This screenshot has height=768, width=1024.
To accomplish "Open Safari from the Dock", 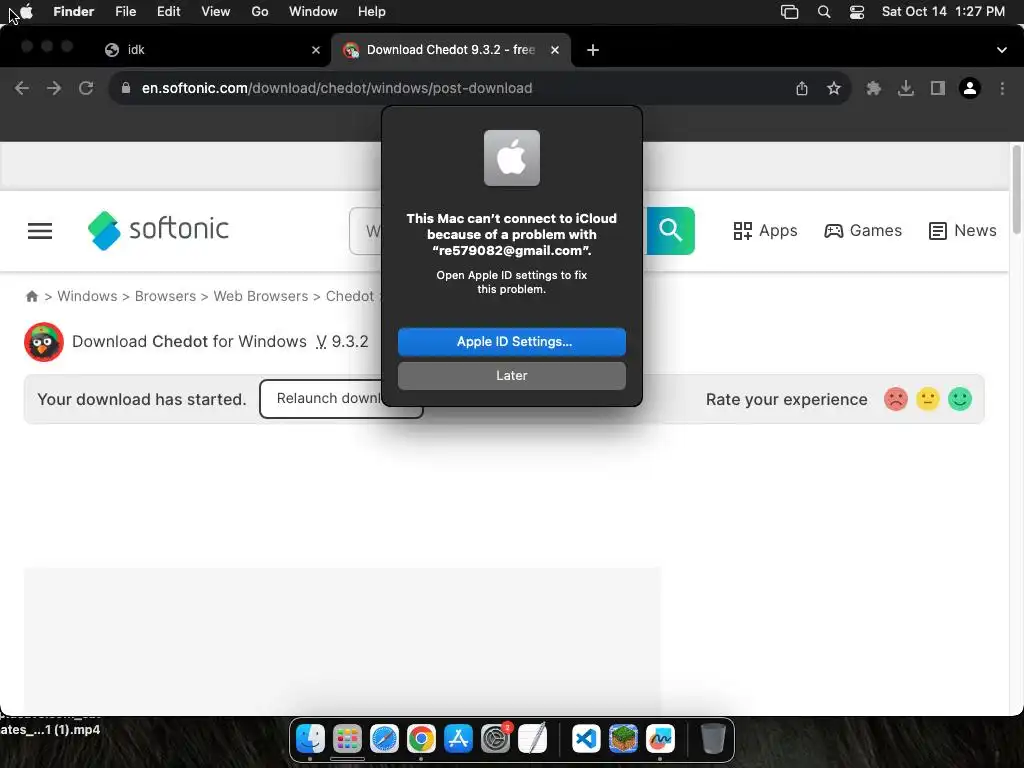I will pyautogui.click(x=384, y=739).
